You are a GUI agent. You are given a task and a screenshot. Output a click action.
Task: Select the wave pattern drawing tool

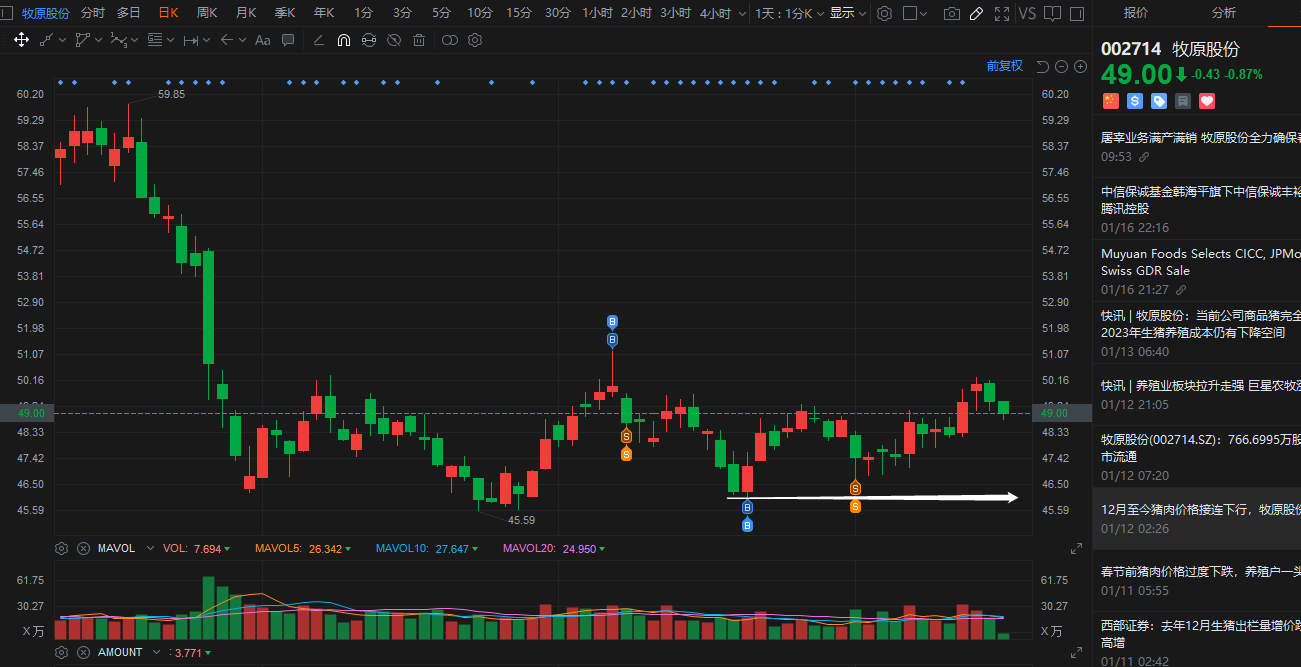tap(118, 40)
